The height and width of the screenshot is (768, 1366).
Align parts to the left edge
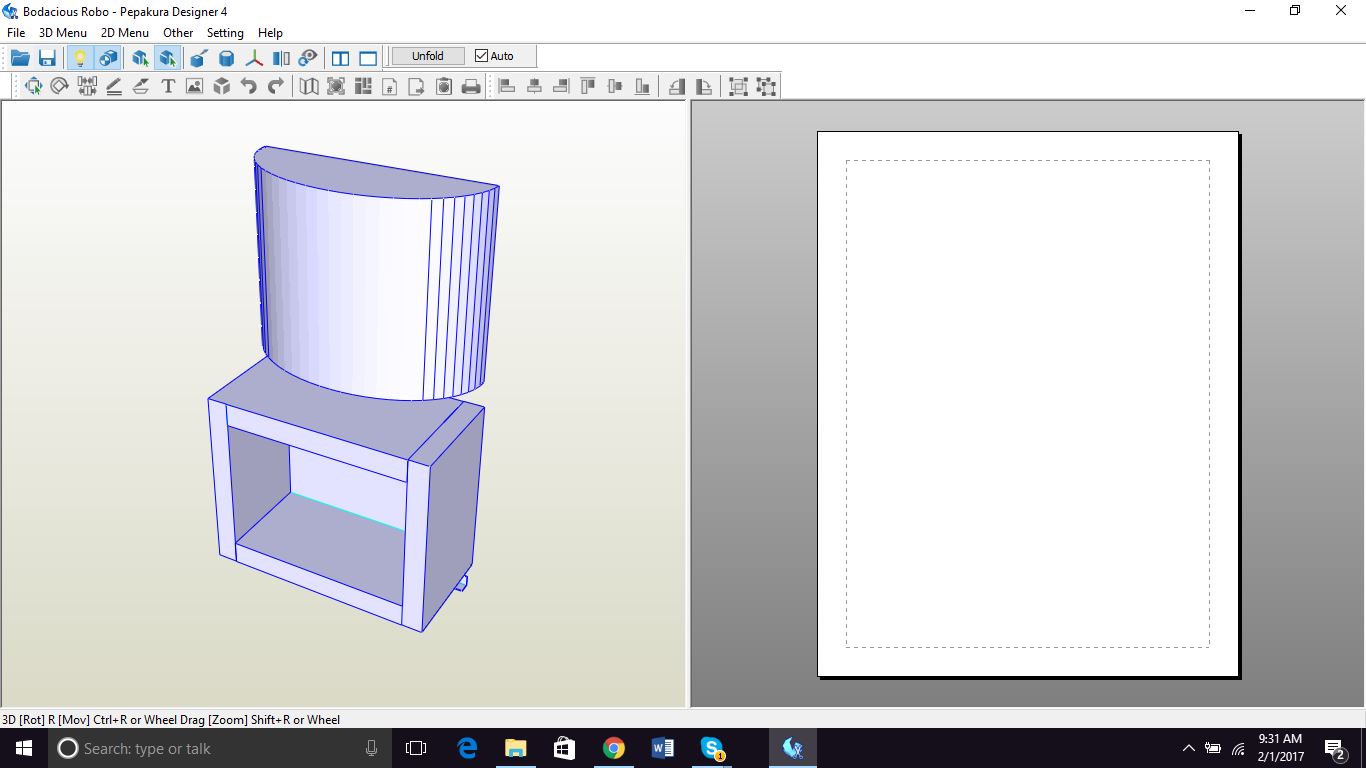pyautogui.click(x=507, y=86)
